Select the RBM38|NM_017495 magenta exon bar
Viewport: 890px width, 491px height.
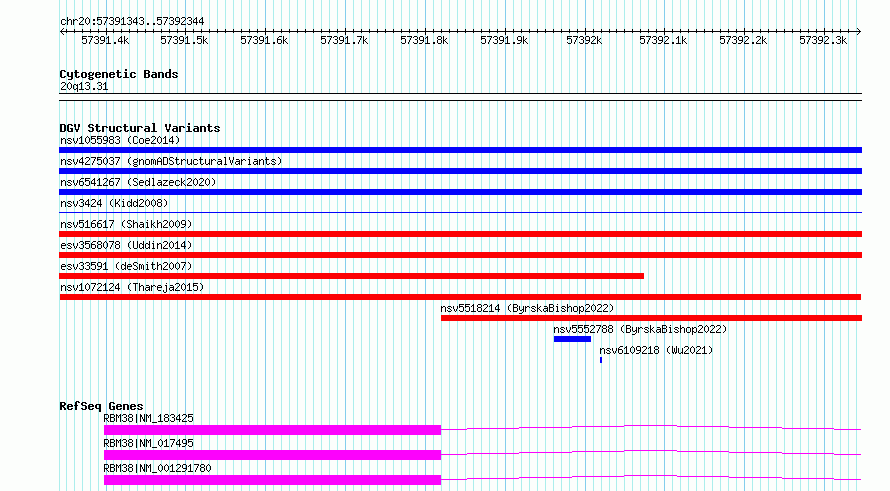[272, 455]
